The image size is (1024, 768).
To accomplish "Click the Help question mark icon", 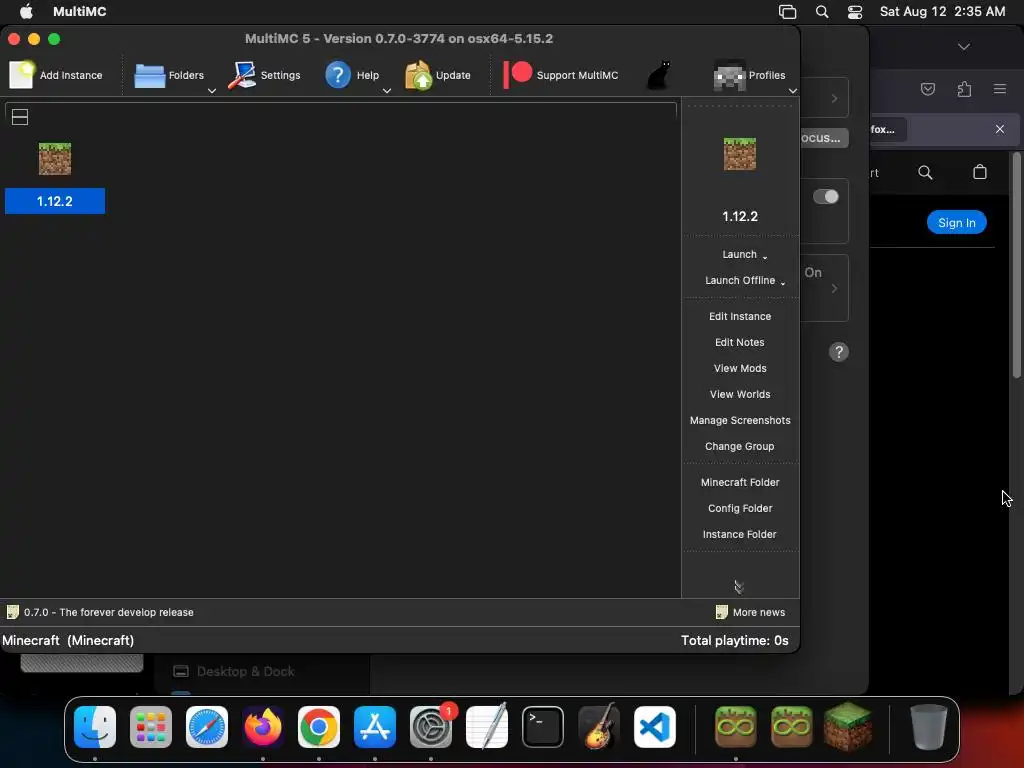I will 338,74.
